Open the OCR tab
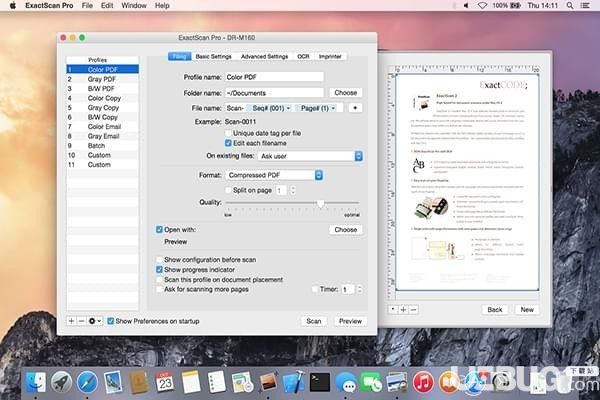The width and height of the screenshot is (600, 400). pos(303,57)
